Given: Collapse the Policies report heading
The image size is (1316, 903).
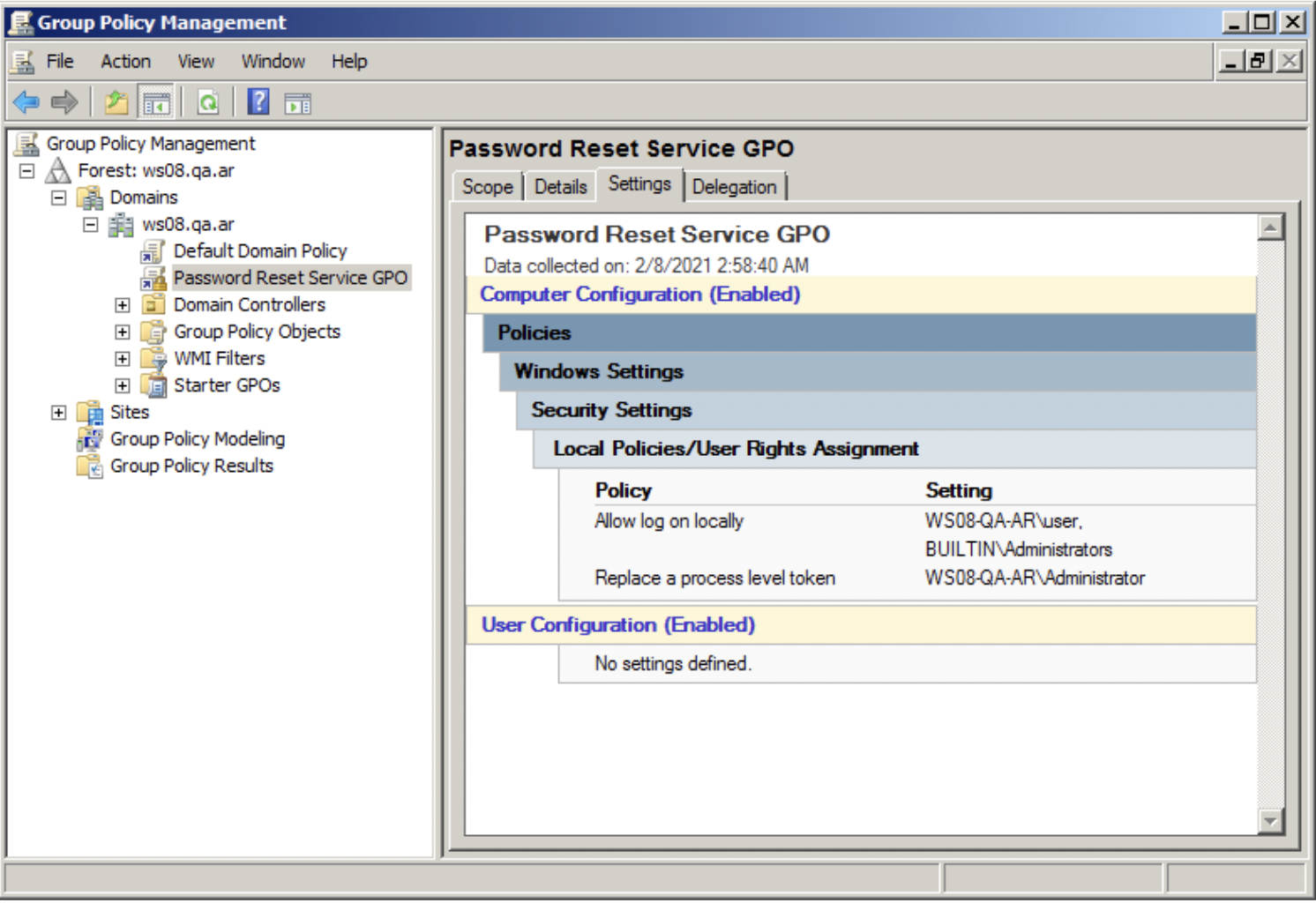Looking at the screenshot, I should (870, 333).
